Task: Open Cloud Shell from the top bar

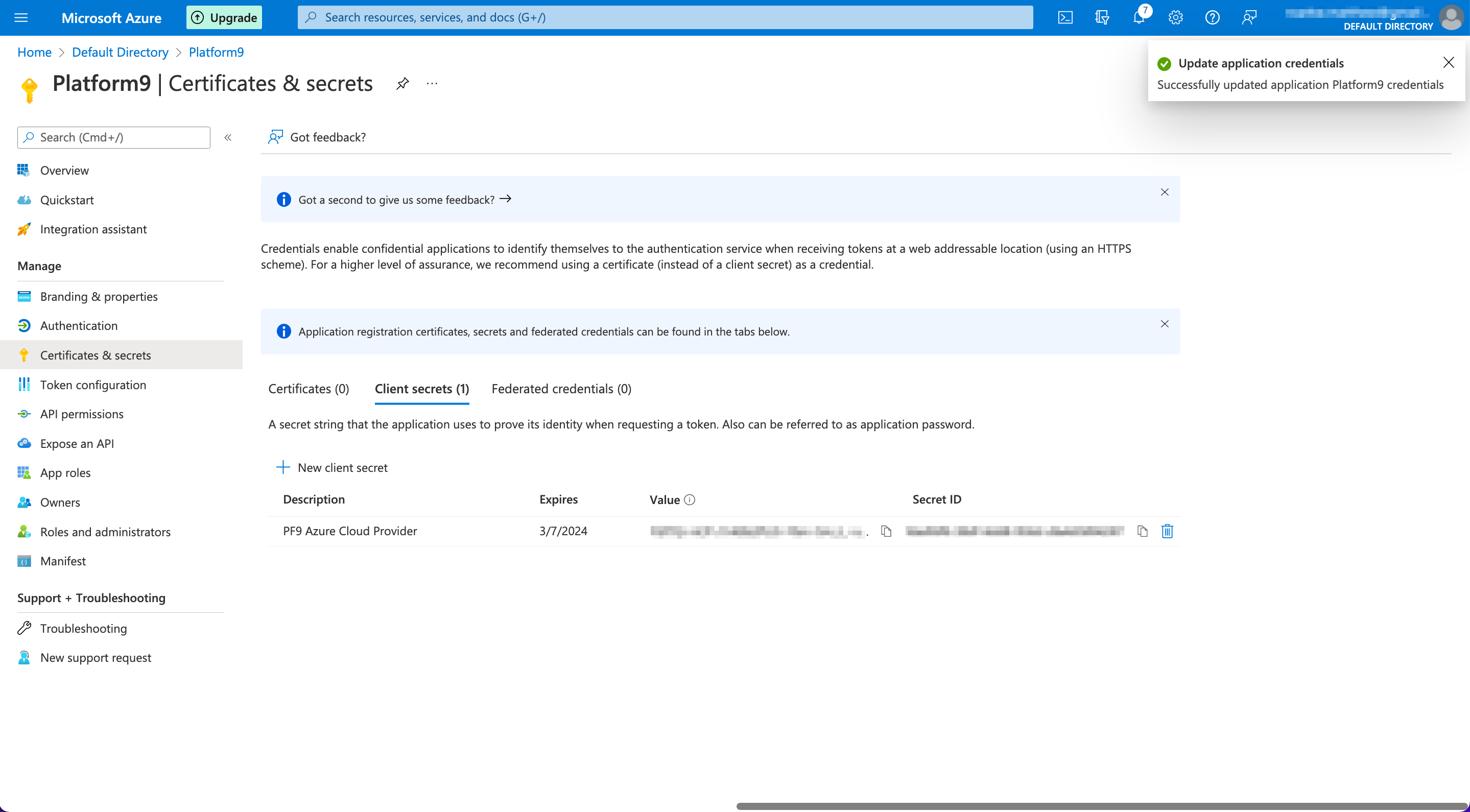Action: coord(1065,17)
